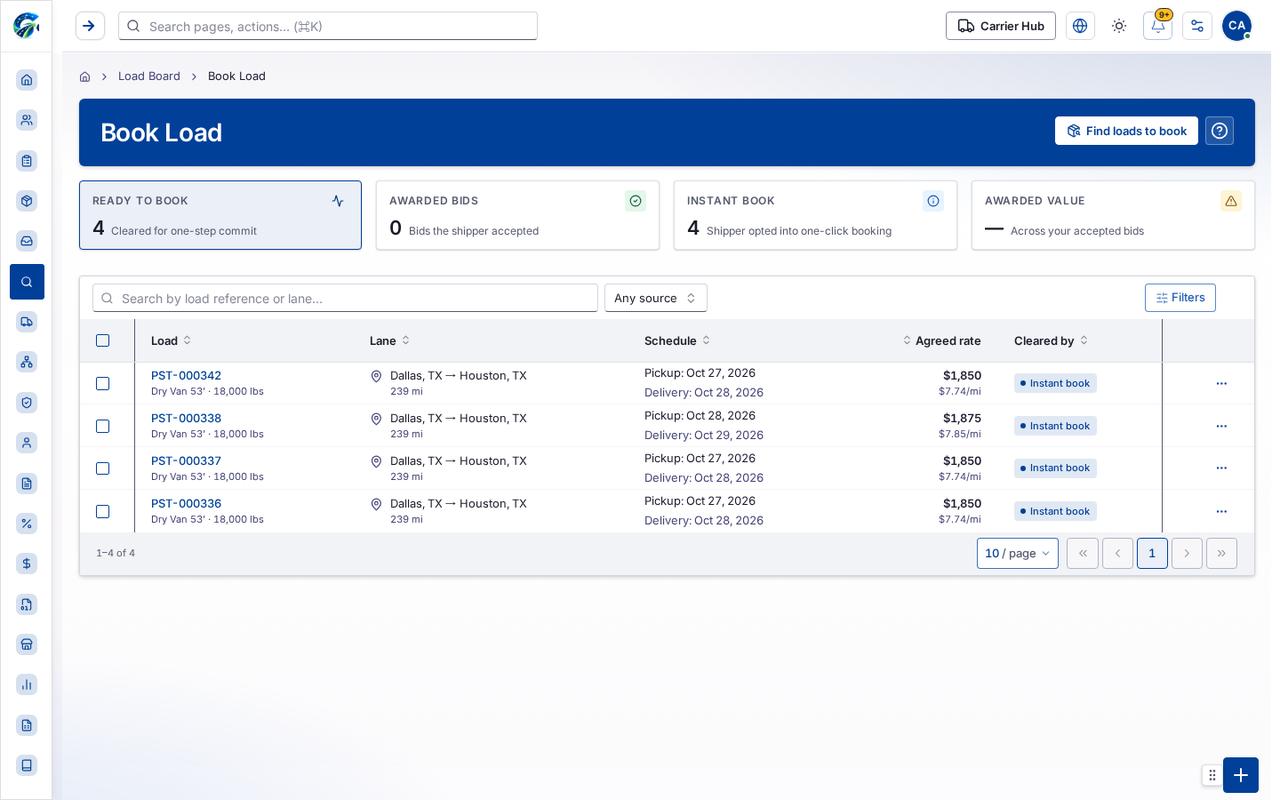Click the blue plus floating button
This screenshot has height=800, width=1280.
[x=1240, y=775]
